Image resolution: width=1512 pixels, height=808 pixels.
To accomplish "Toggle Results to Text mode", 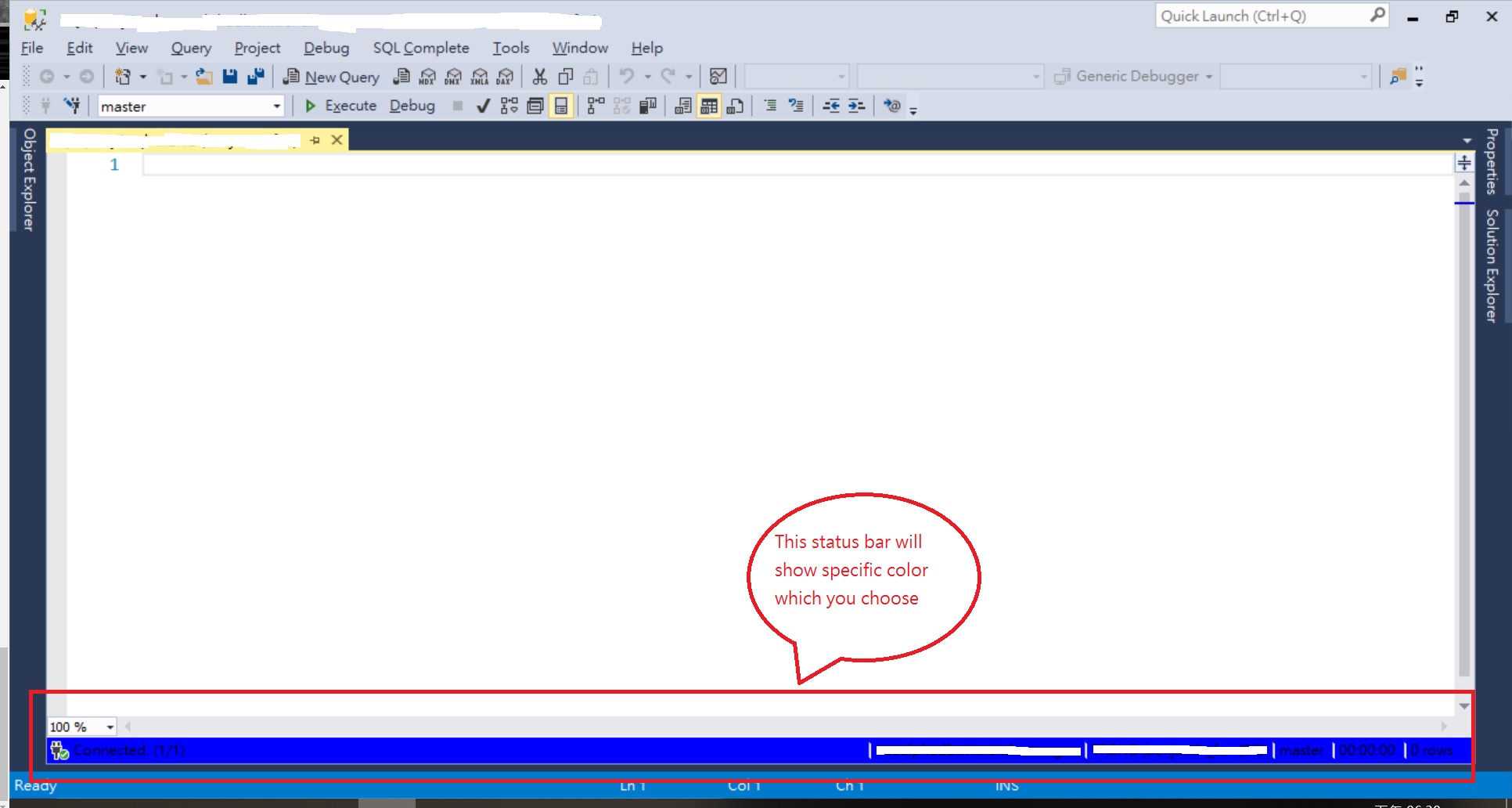I will click(683, 106).
